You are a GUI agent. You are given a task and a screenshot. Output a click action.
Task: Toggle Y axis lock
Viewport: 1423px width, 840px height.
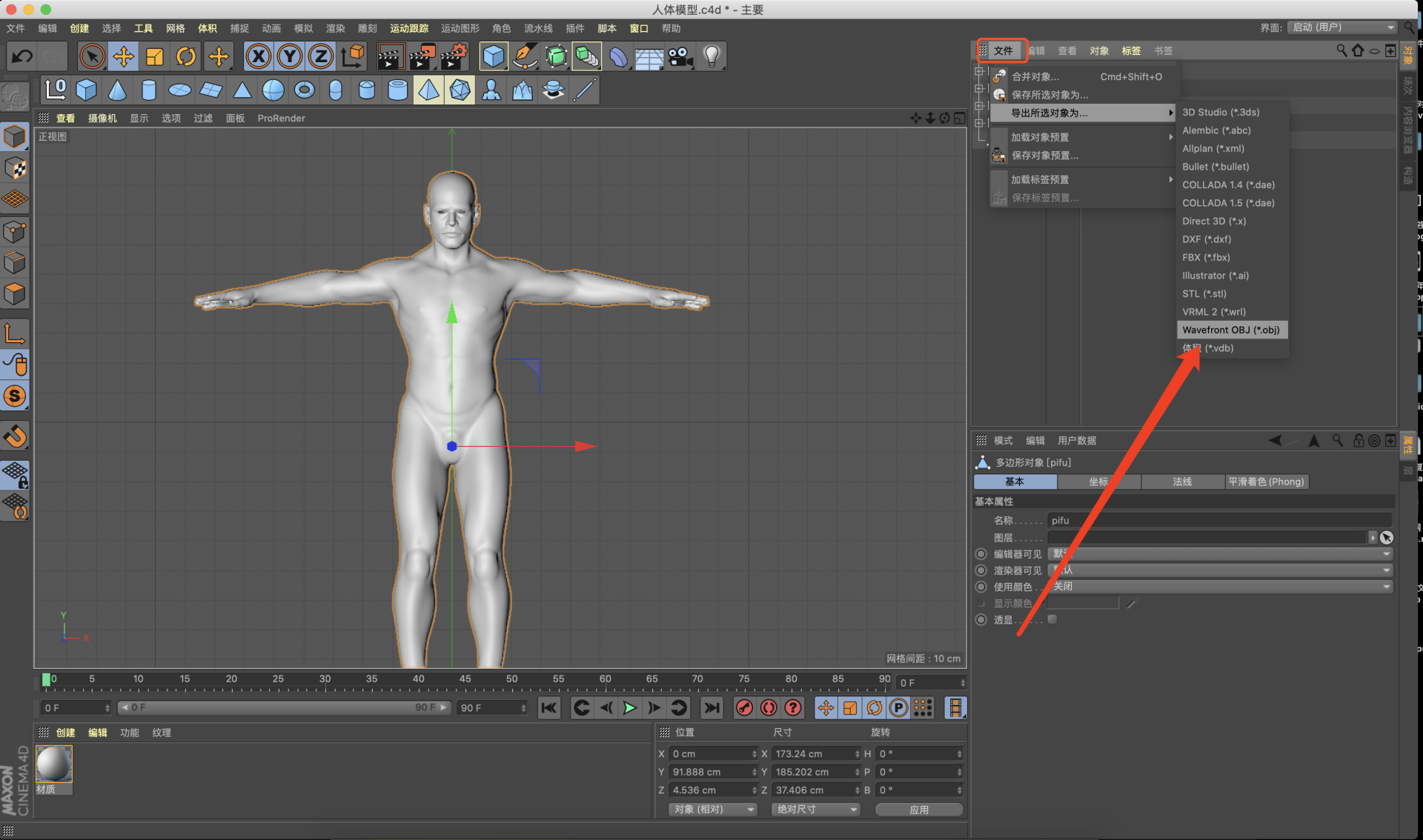point(290,56)
